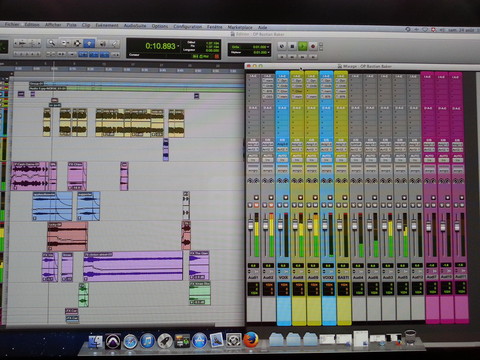
Task: Select the Selector tool
Action: coord(77,43)
